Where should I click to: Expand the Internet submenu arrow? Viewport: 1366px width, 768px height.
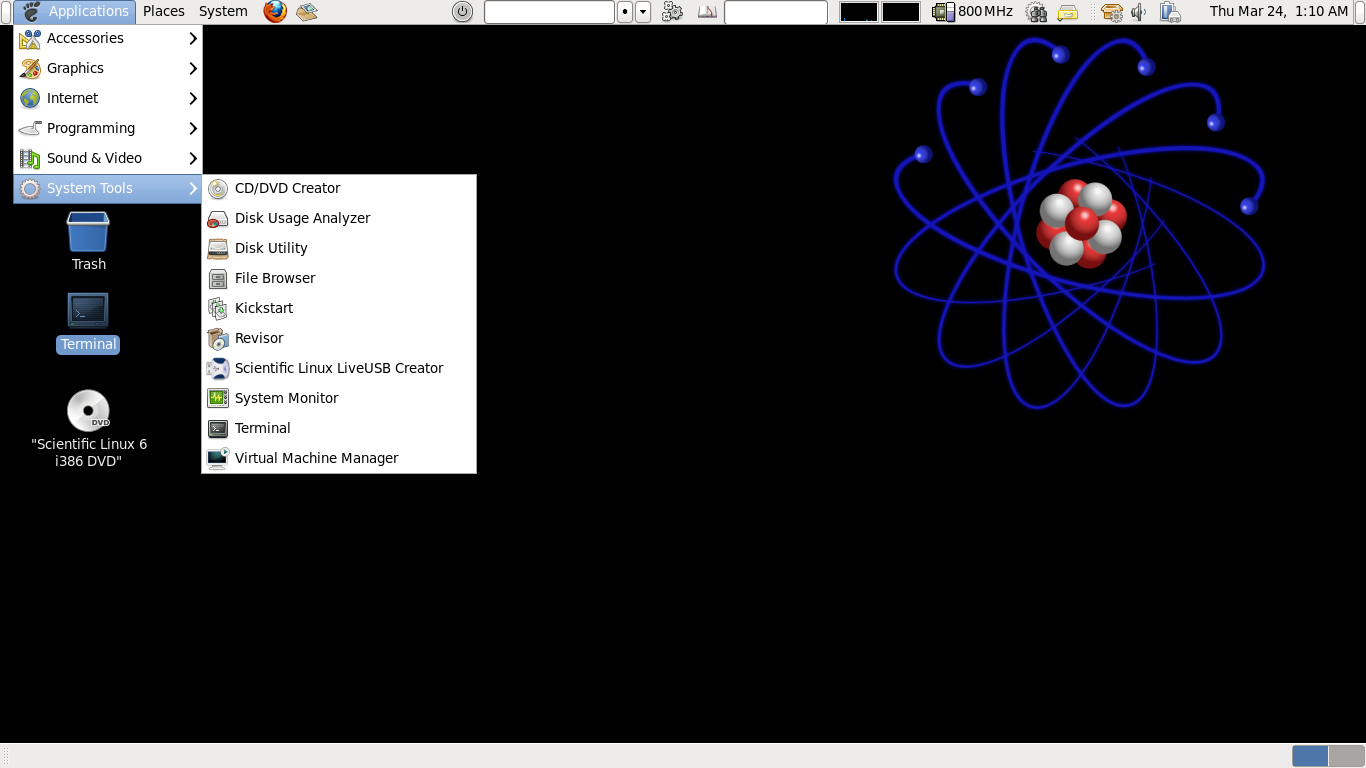(193, 98)
